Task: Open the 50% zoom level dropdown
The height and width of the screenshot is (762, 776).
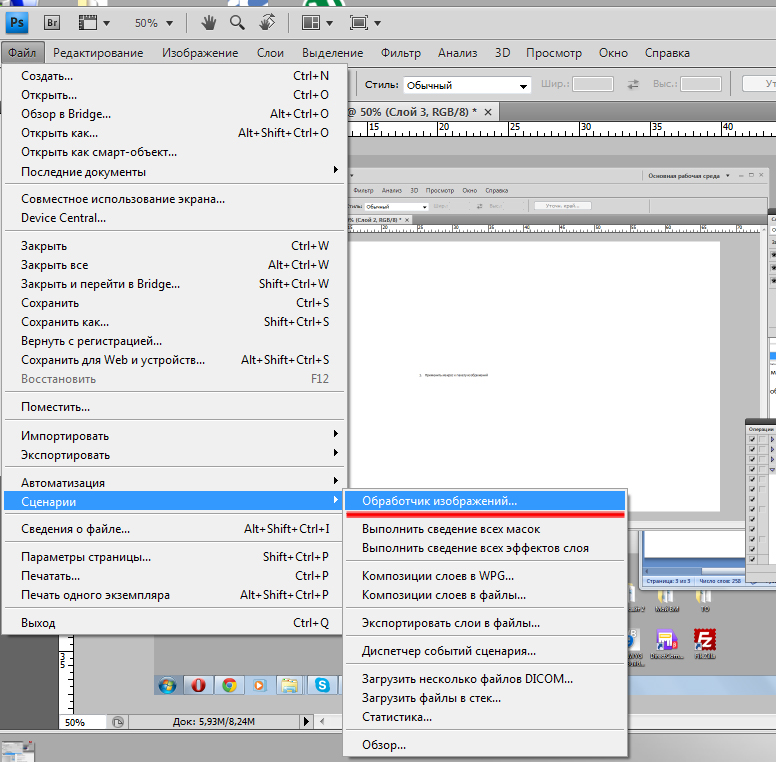Action: [x=154, y=22]
